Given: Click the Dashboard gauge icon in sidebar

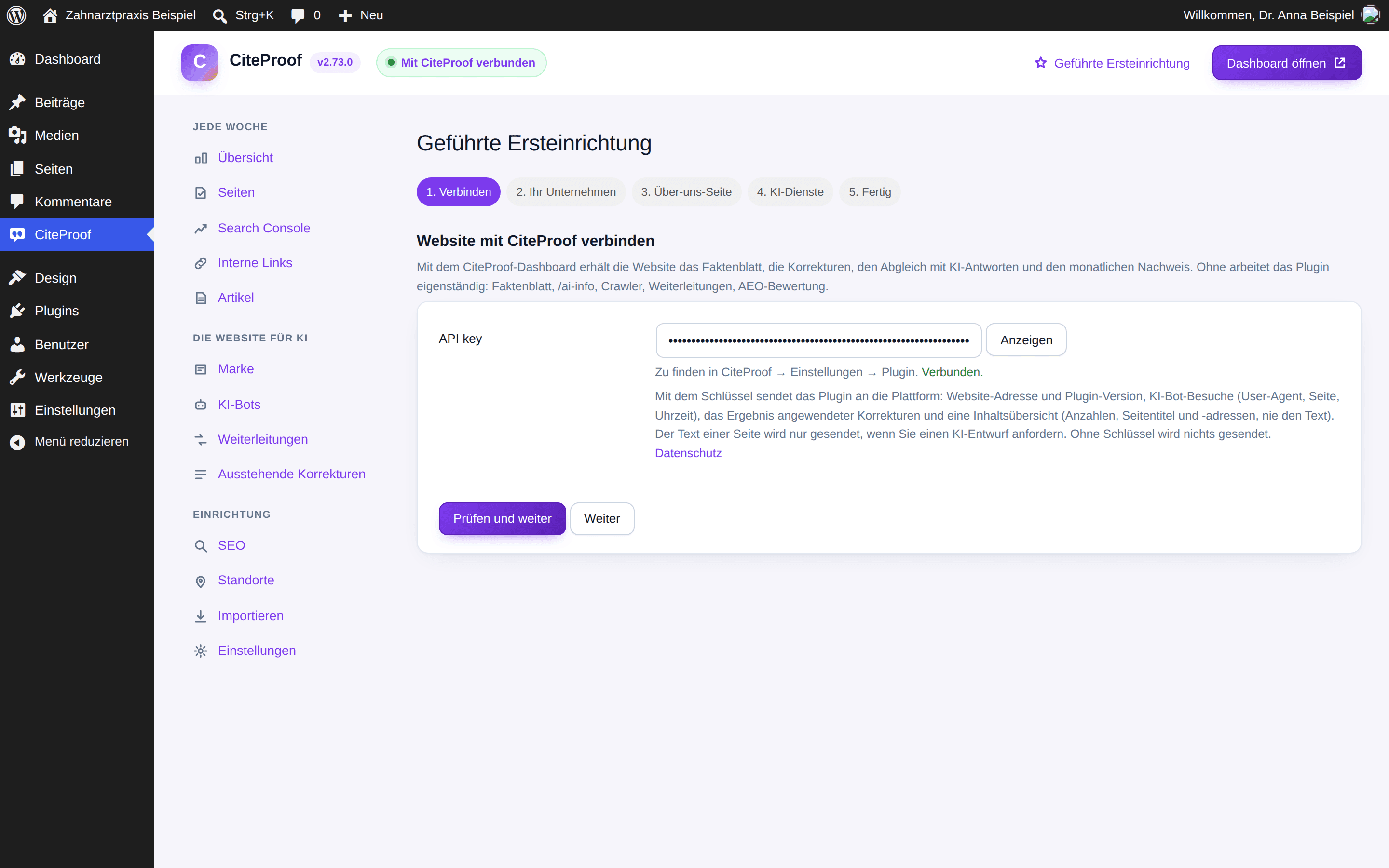Looking at the screenshot, I should pos(17,59).
